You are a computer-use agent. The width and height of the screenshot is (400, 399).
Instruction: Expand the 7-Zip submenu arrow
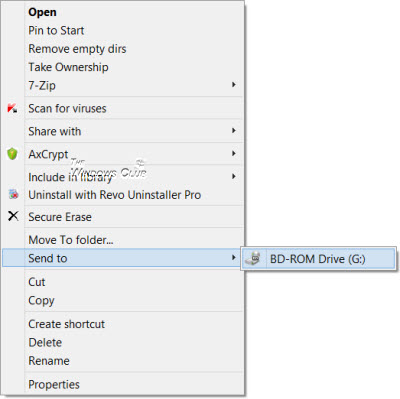(x=234, y=85)
